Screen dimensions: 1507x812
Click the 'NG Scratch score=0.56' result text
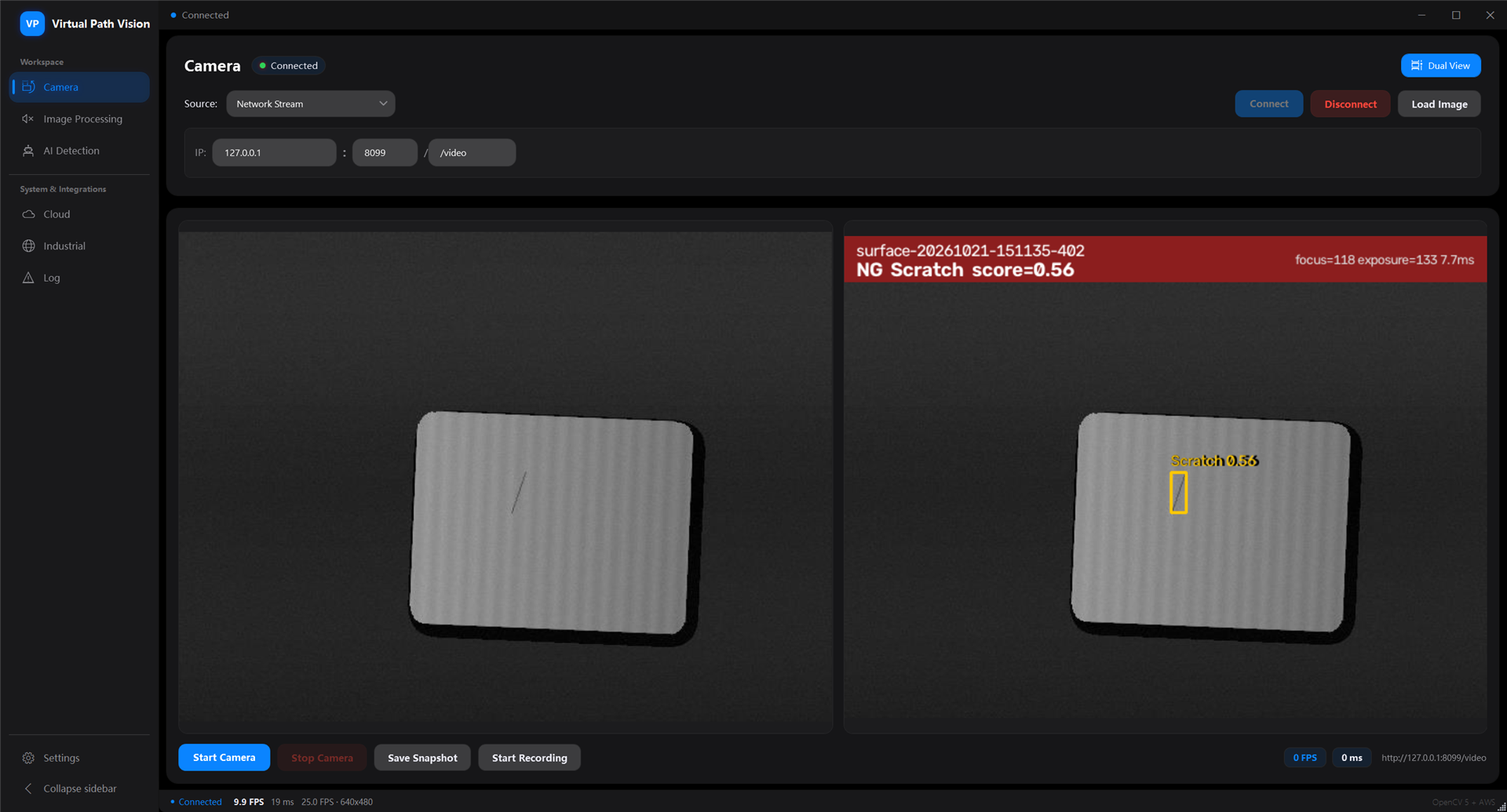coord(965,270)
